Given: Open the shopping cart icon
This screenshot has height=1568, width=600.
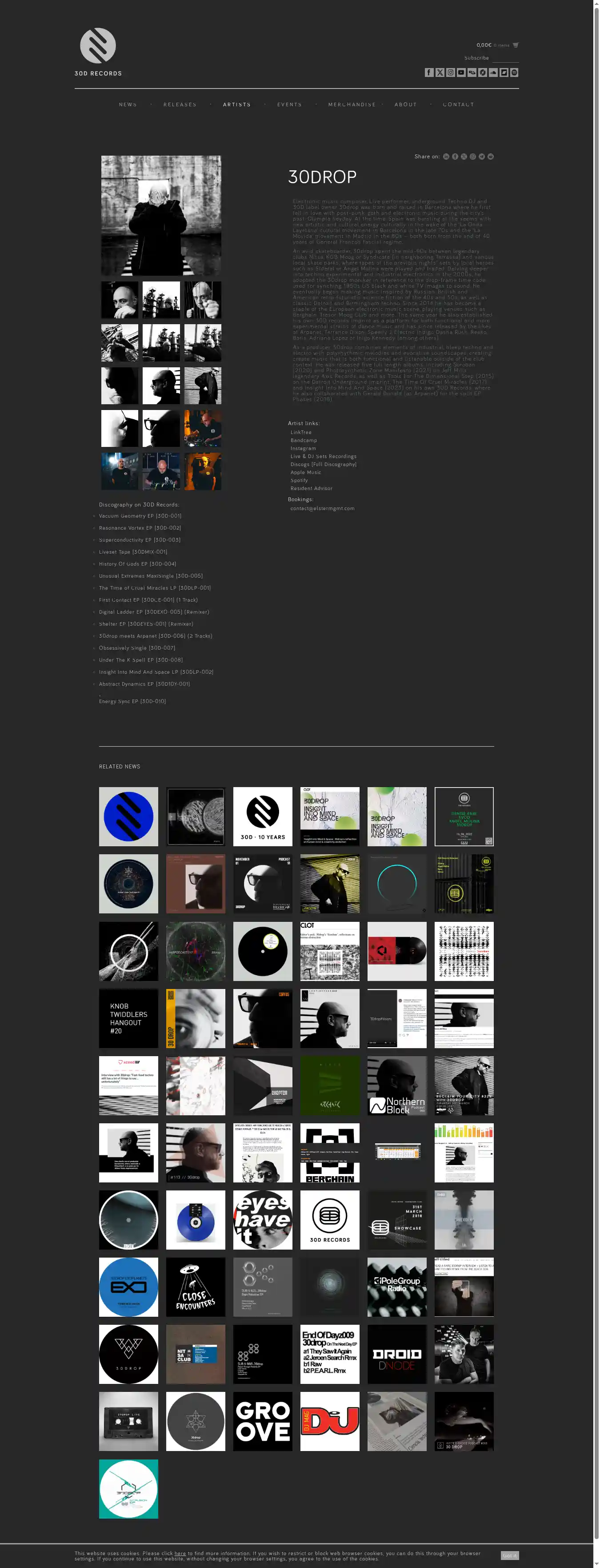Looking at the screenshot, I should tap(516, 45).
